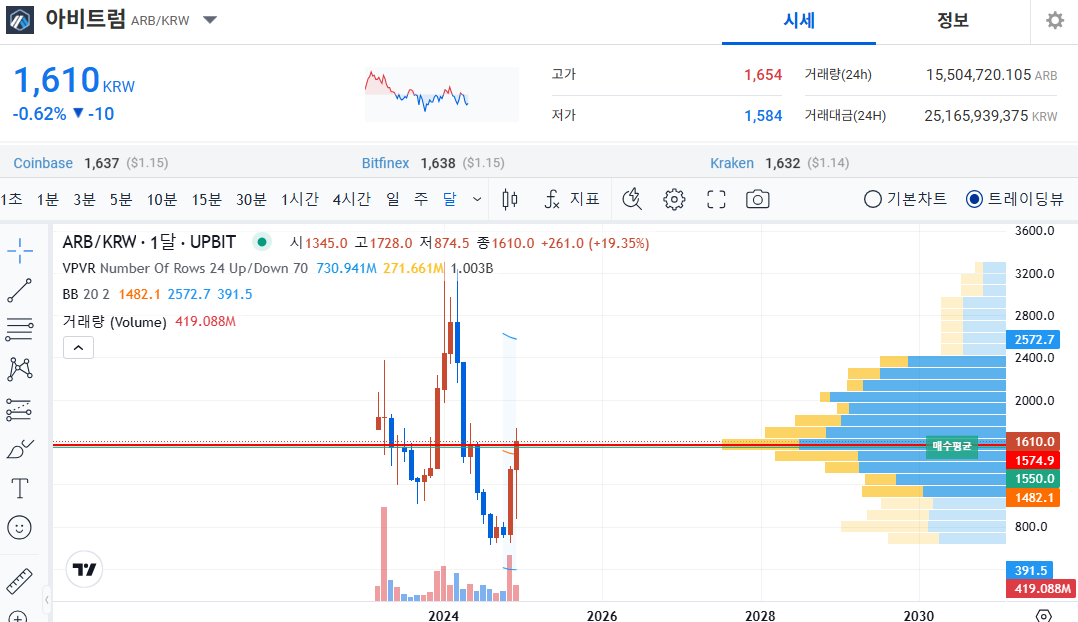The image size is (1078, 622).
Task: Click the mini price sparkline chart
Action: coord(441,94)
